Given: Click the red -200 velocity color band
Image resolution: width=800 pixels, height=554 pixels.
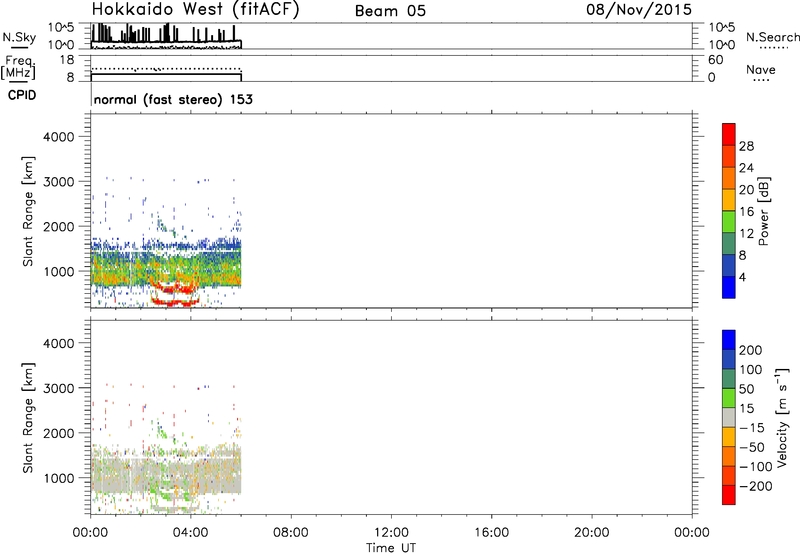Looking at the screenshot, I should tap(729, 495).
